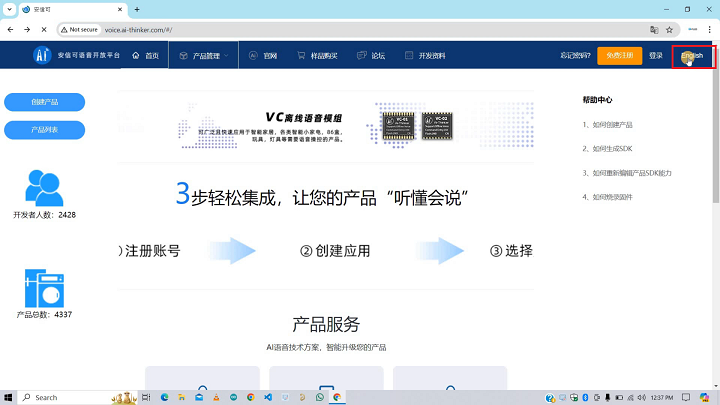720x405 pixels.
Task: Open Mail app from taskbar
Action: click(x=199, y=397)
